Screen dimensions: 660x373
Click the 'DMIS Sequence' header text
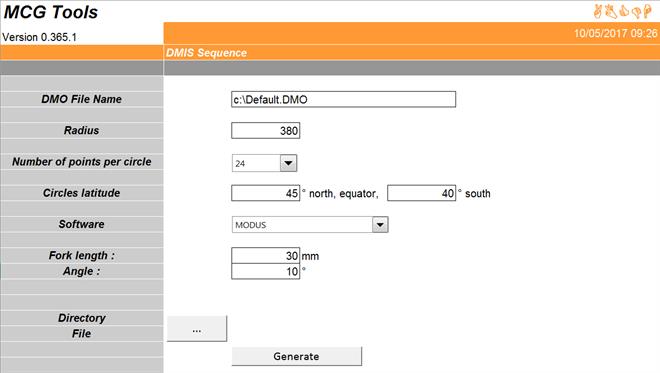point(206,53)
